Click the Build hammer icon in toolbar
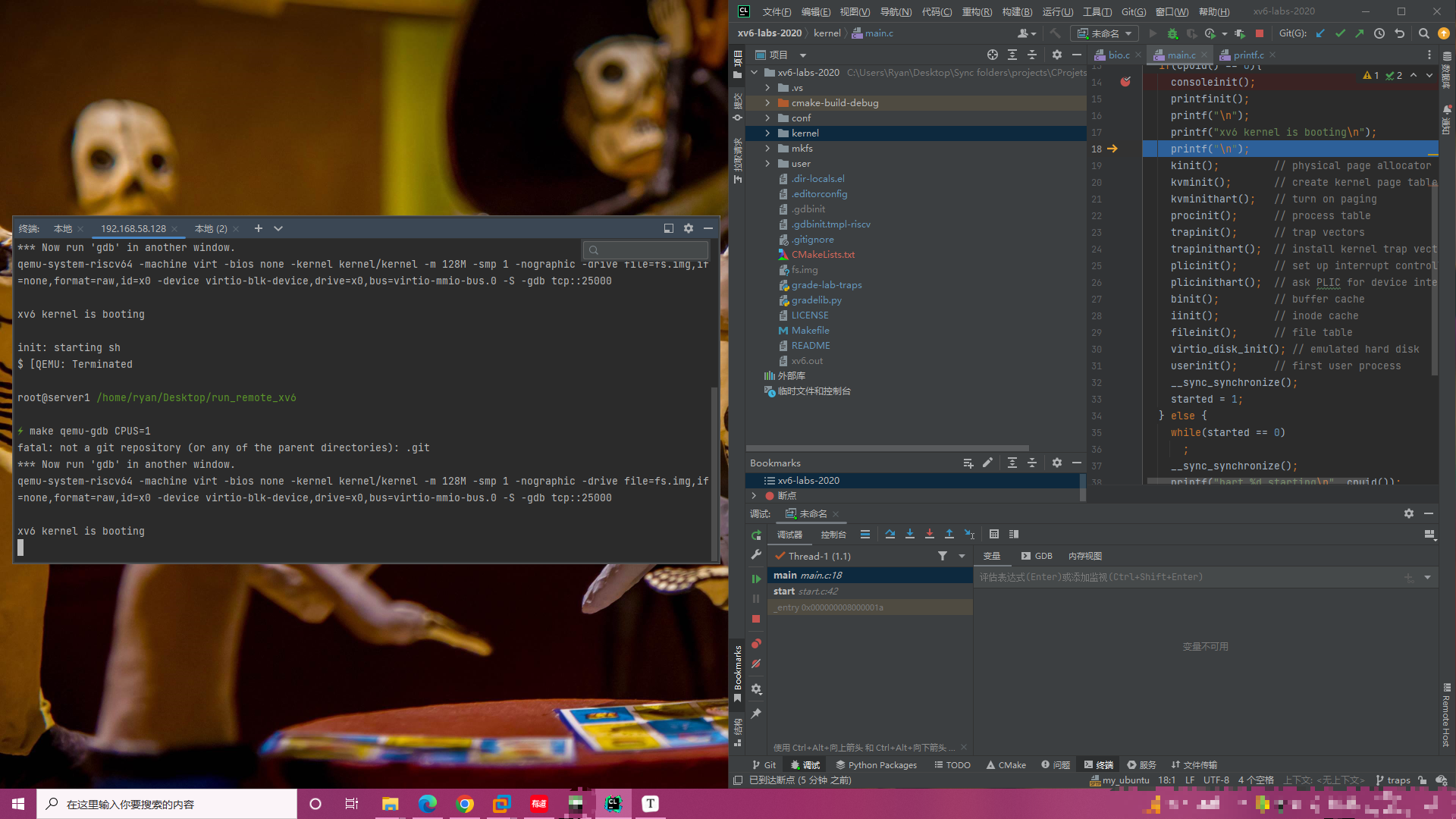Screen dimensions: 1456x819 coord(1055,33)
